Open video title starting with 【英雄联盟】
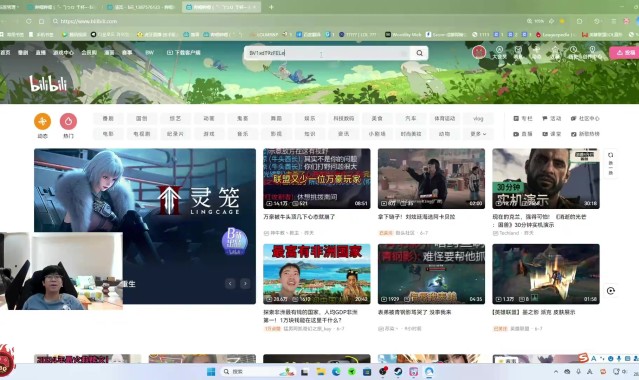639x380 pixels. point(534,312)
